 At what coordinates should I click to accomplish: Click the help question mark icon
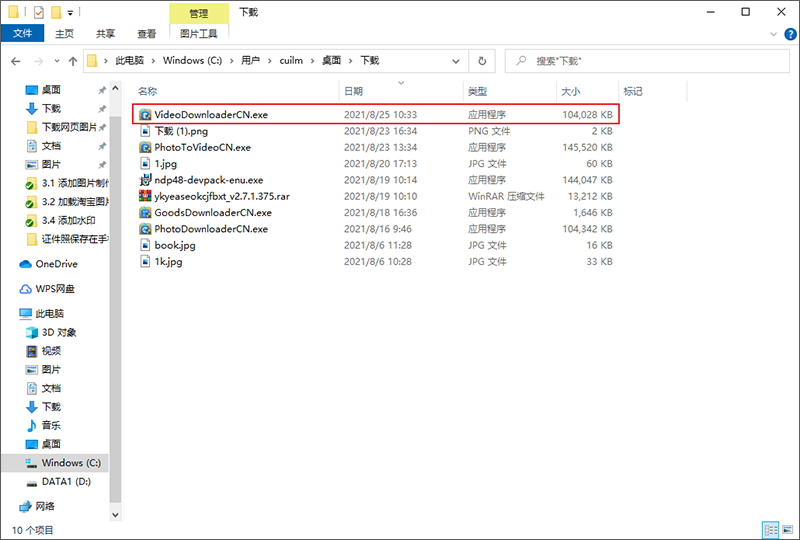pos(790,34)
